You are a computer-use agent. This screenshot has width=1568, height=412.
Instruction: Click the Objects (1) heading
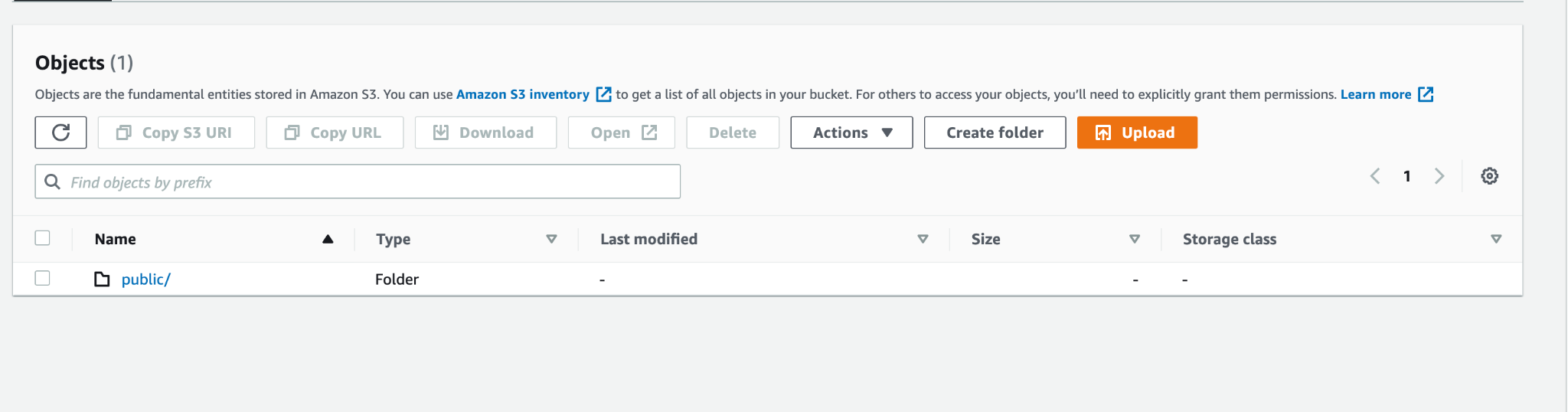click(x=84, y=62)
